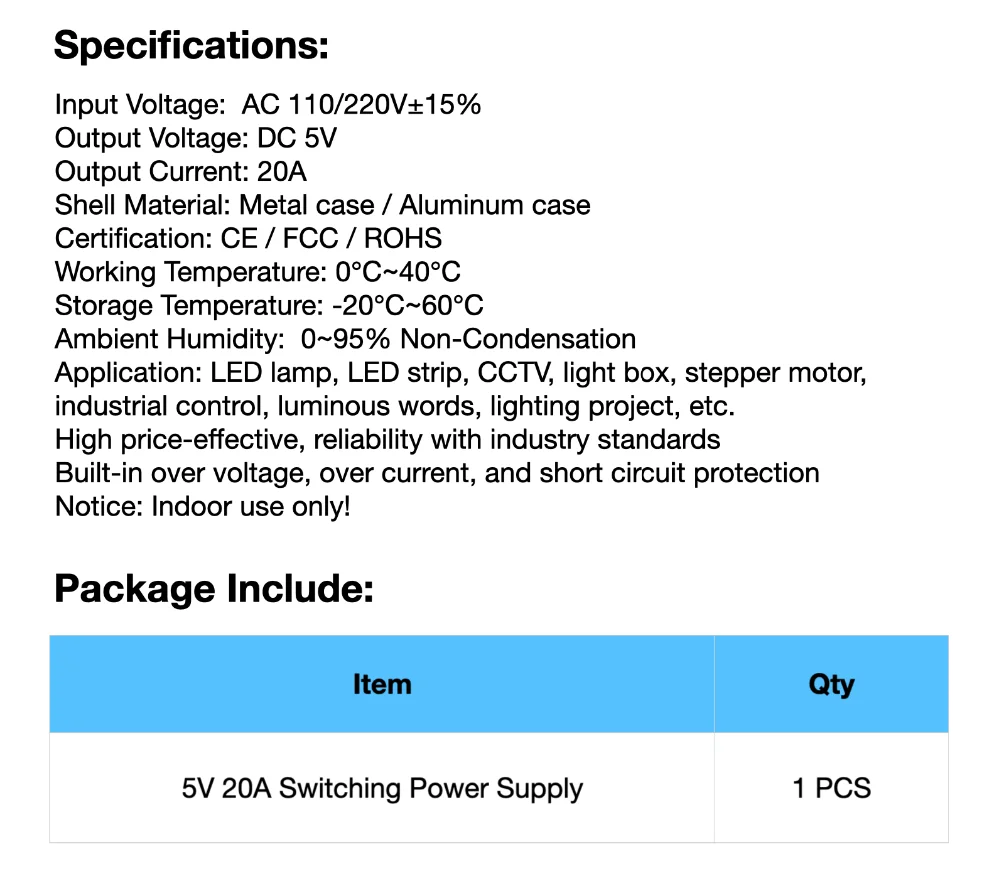Select the 5V 20A Switching Power Supply cell
Viewport: 1000px width, 887px height.
(382, 788)
